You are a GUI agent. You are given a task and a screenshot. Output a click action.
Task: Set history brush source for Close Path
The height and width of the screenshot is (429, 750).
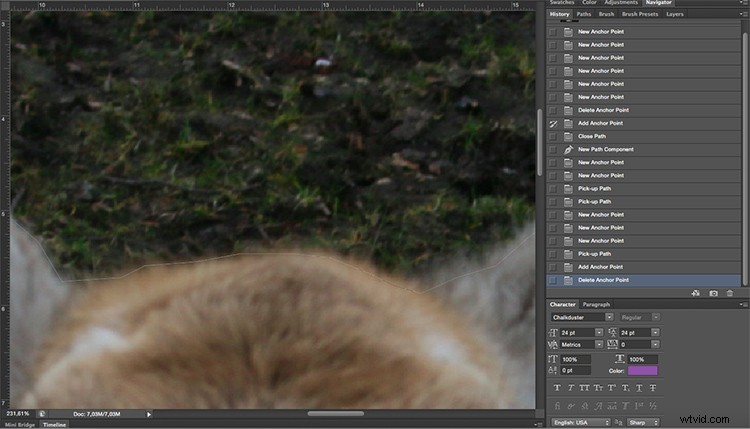[x=553, y=136]
